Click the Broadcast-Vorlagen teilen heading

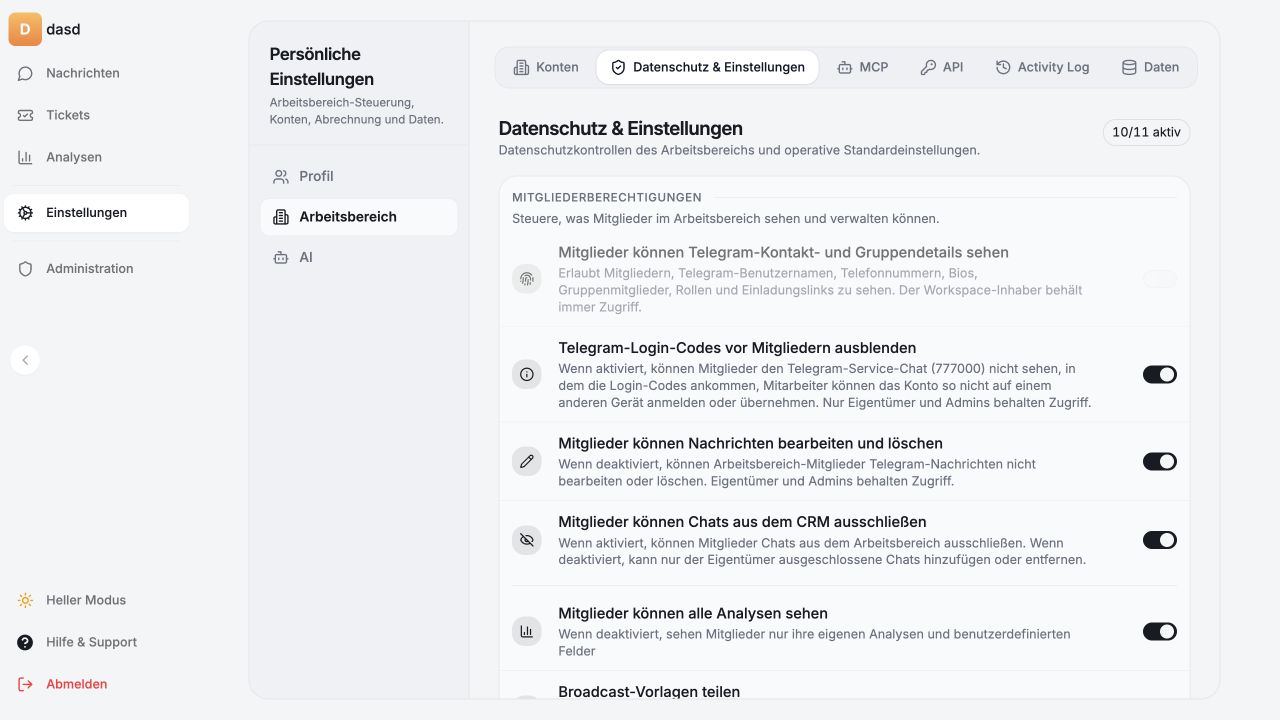[x=649, y=692]
